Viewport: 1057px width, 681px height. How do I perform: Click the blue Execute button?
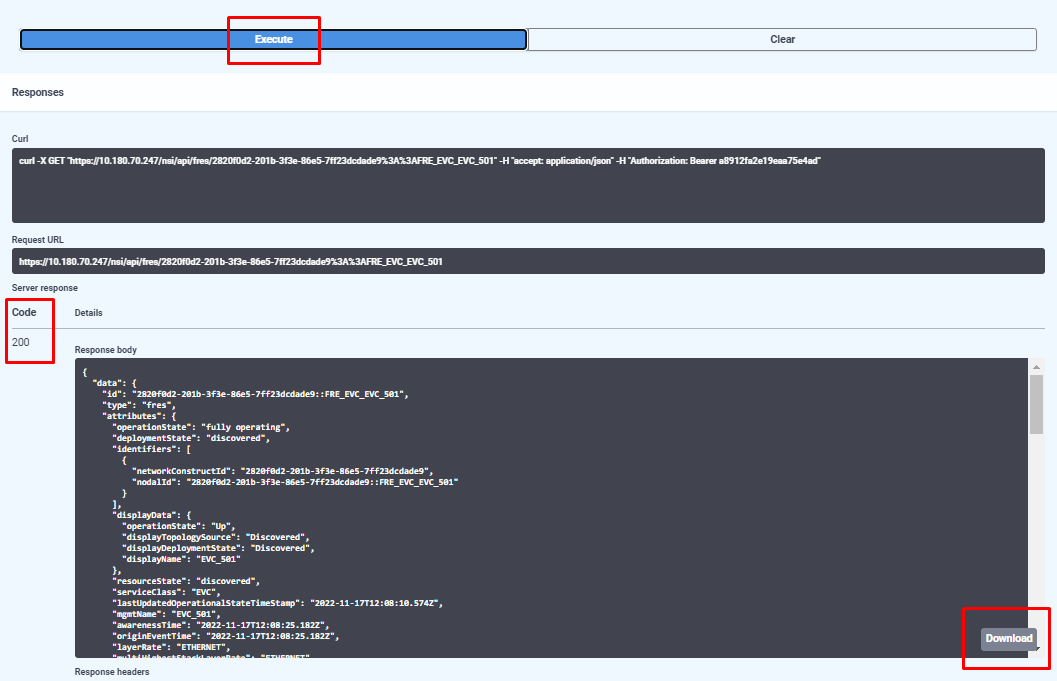pyautogui.click(x=273, y=39)
